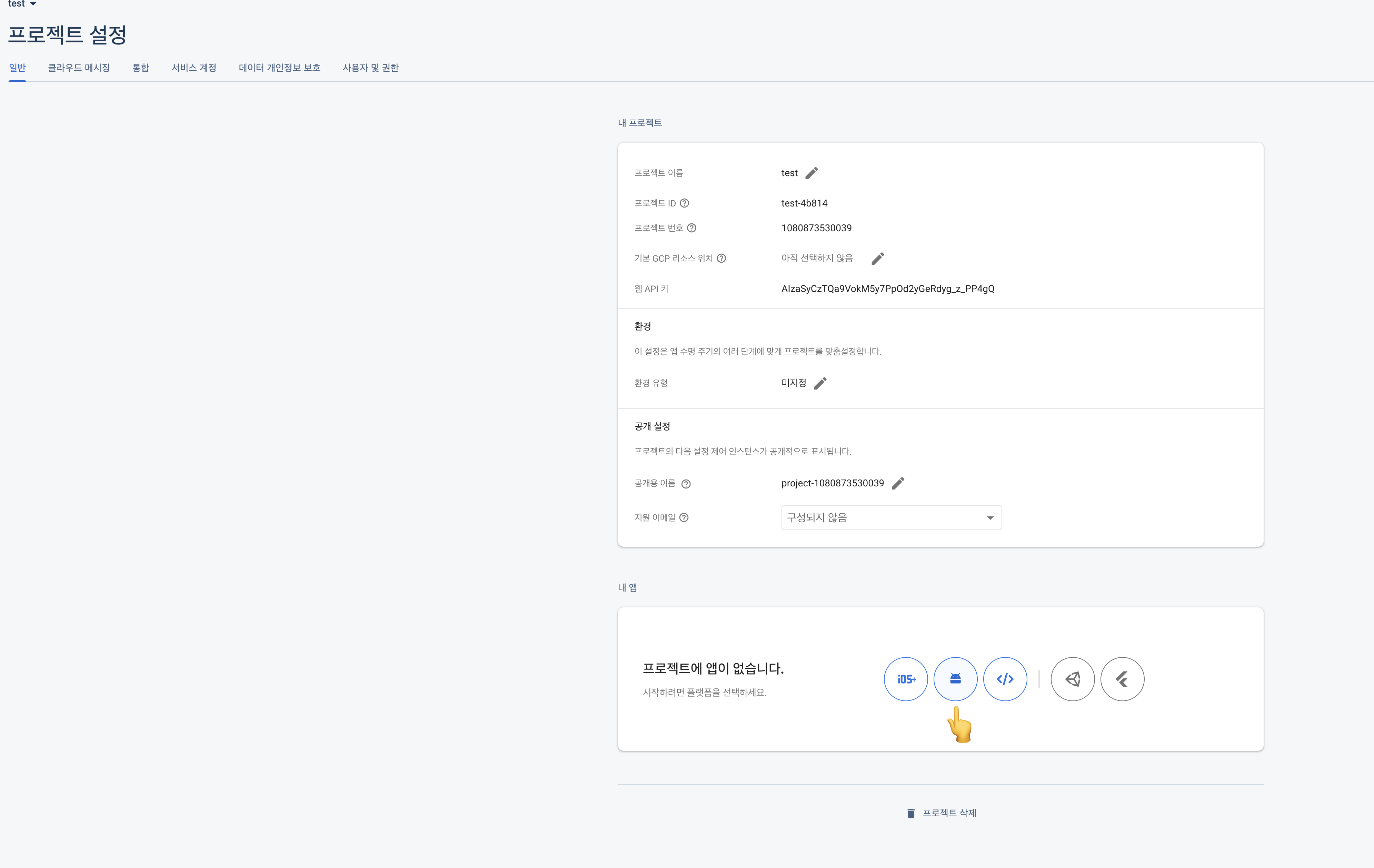Show help for 프로젝트 ID
Image resolution: width=1374 pixels, height=868 pixels.
(684, 203)
